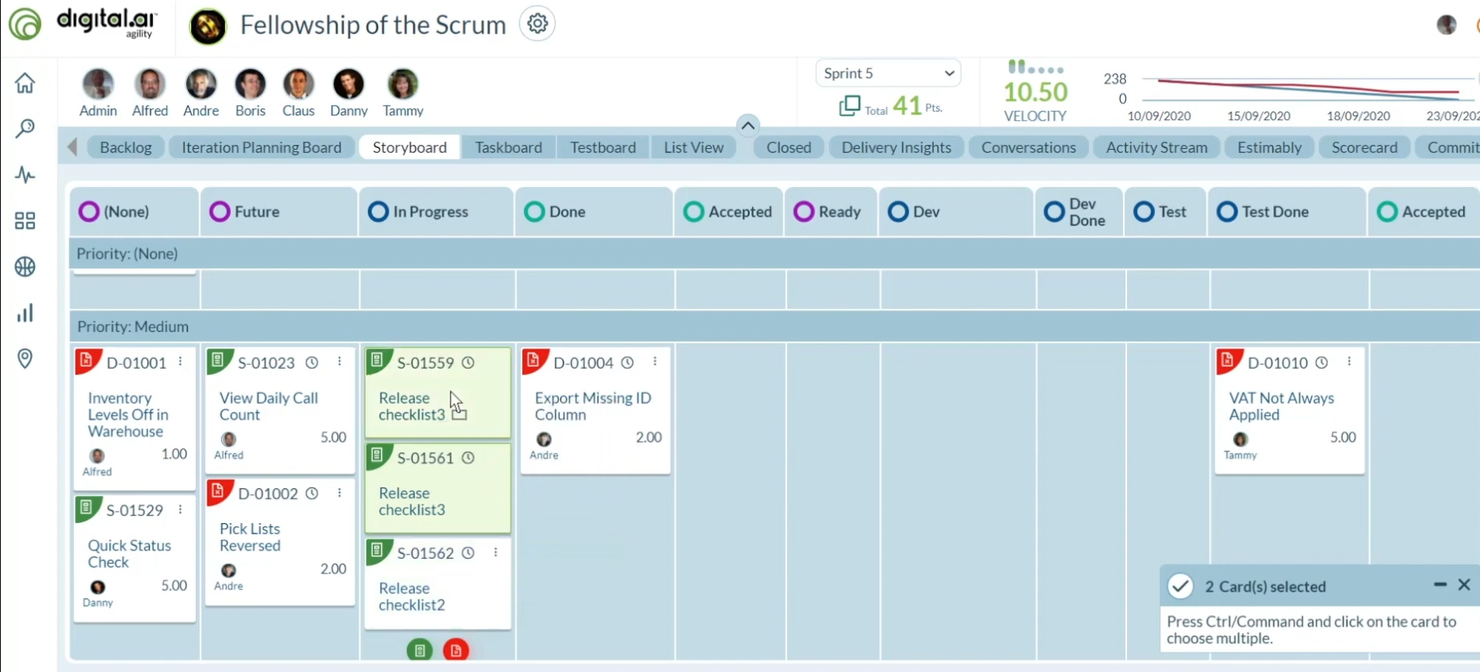Image resolution: width=1480 pixels, height=672 pixels.
Task: Open the three-dot menu on S-01023
Action: pyautogui.click(x=340, y=362)
